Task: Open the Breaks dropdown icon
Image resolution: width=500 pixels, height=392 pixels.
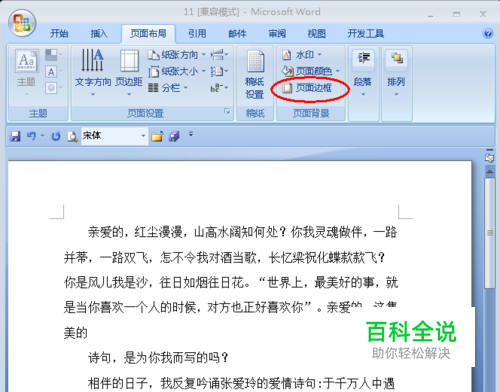Action: (x=219, y=55)
